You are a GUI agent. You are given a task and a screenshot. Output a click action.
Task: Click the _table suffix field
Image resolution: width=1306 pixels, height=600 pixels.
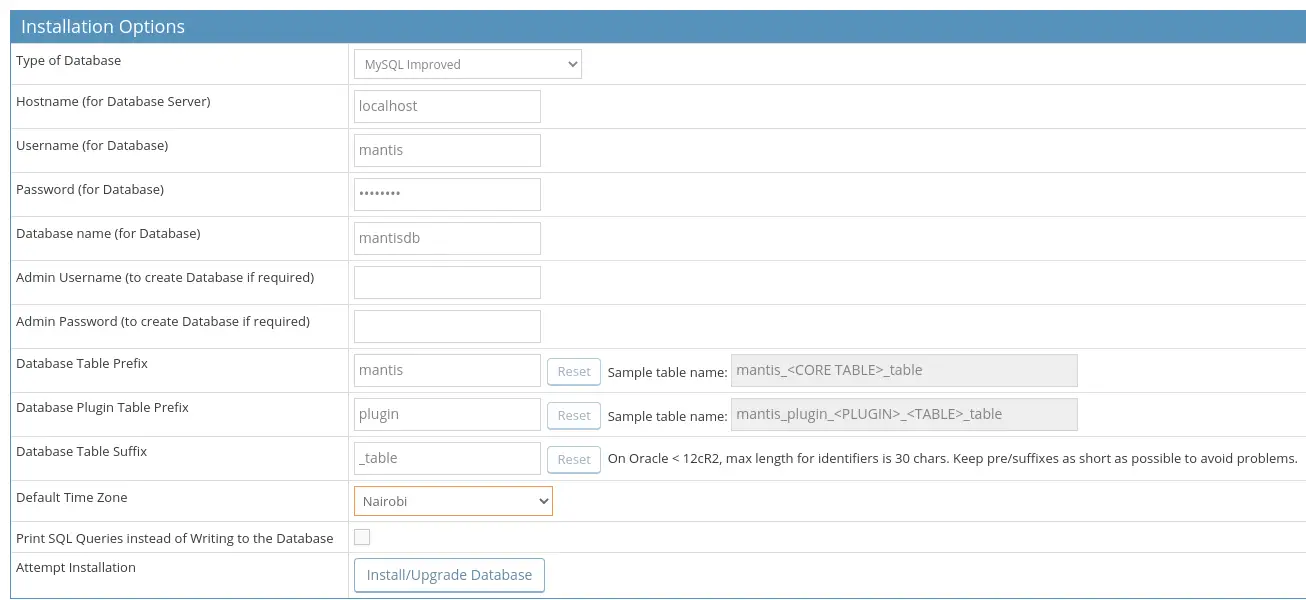(446, 458)
